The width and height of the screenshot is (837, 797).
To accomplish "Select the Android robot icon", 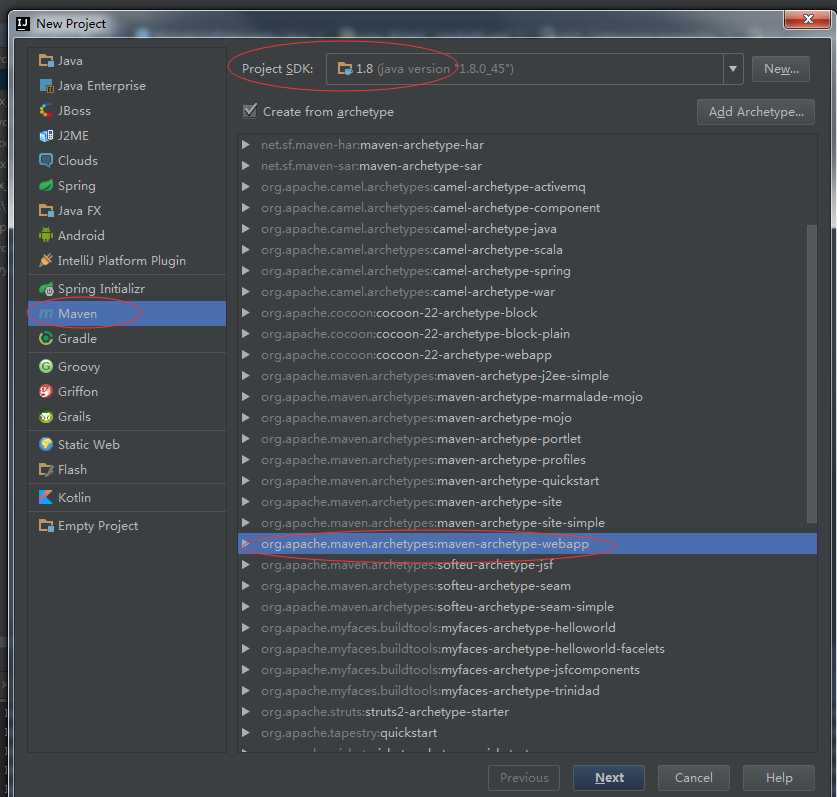I will click(x=46, y=235).
